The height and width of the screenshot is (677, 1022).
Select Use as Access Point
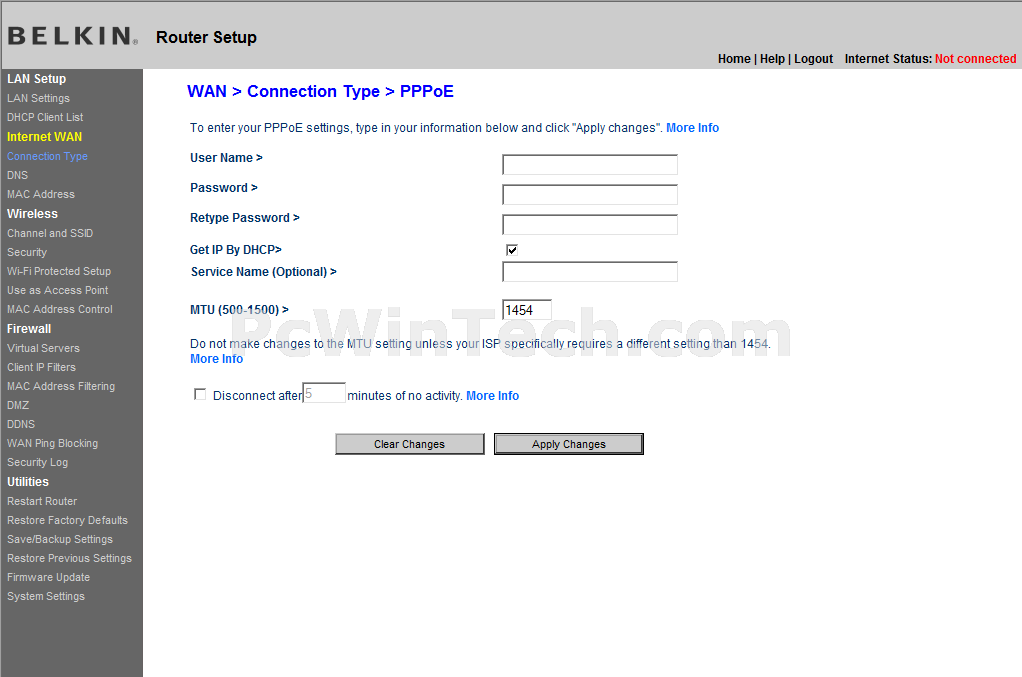(57, 290)
